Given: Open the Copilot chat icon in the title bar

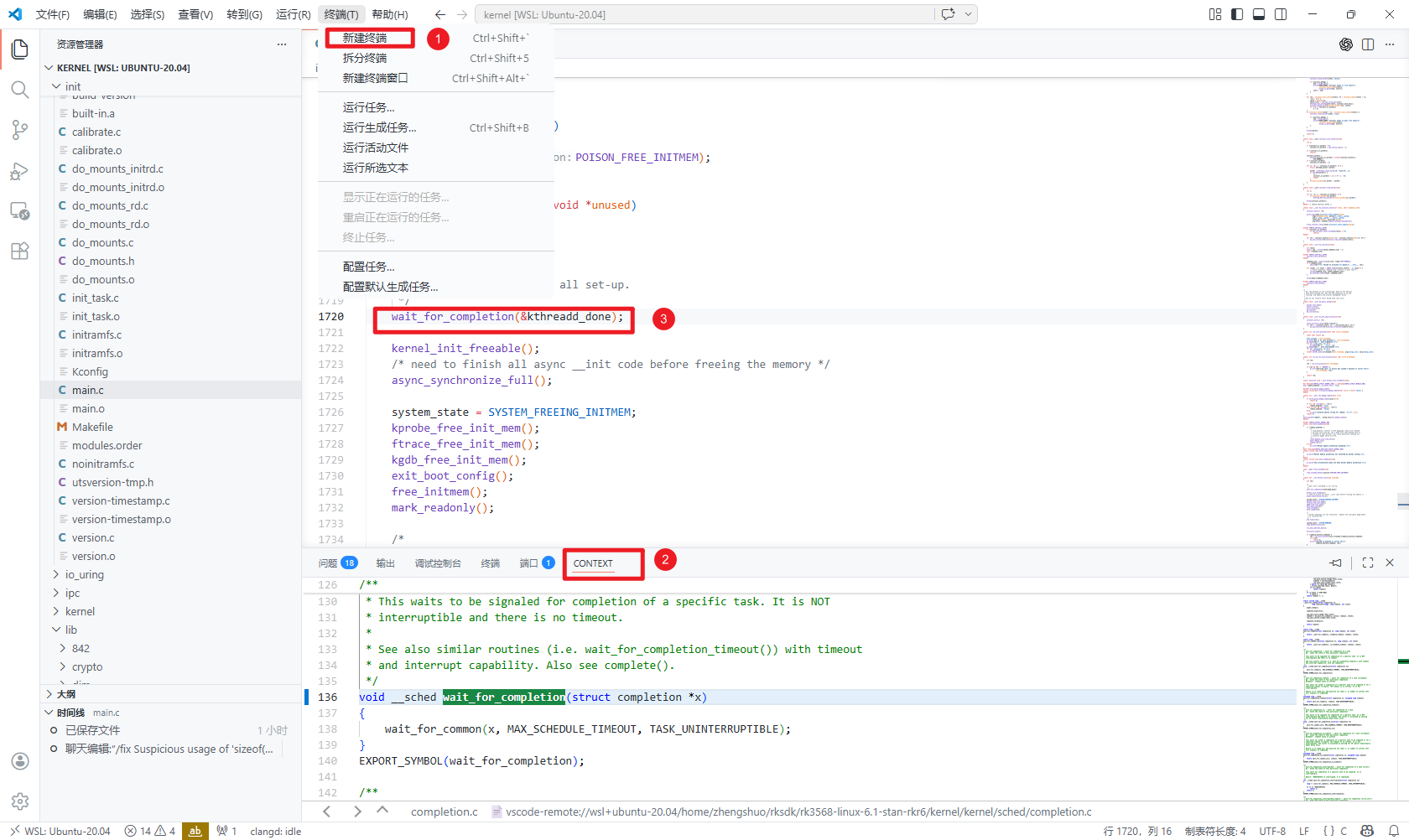Looking at the screenshot, I should click(949, 14).
